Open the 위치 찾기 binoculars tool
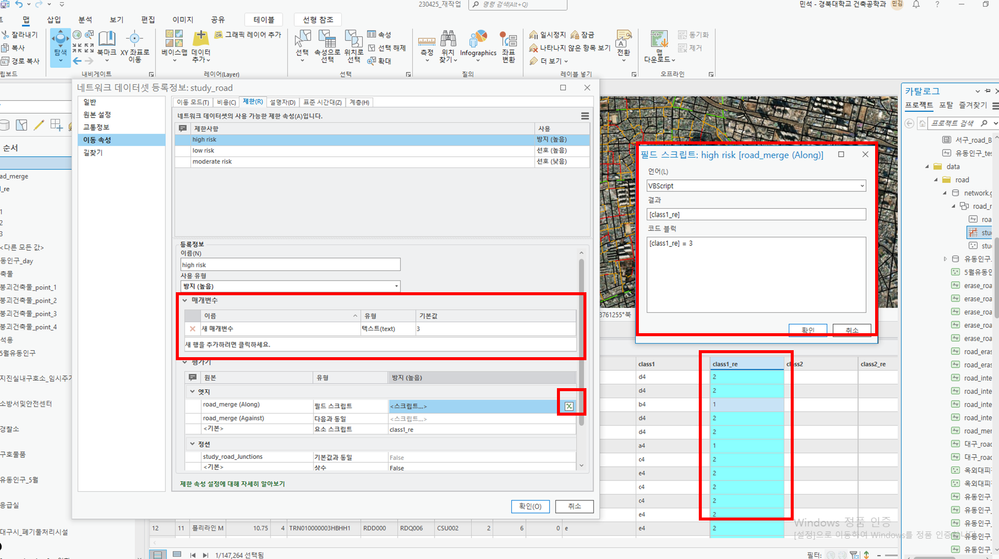 click(x=448, y=46)
